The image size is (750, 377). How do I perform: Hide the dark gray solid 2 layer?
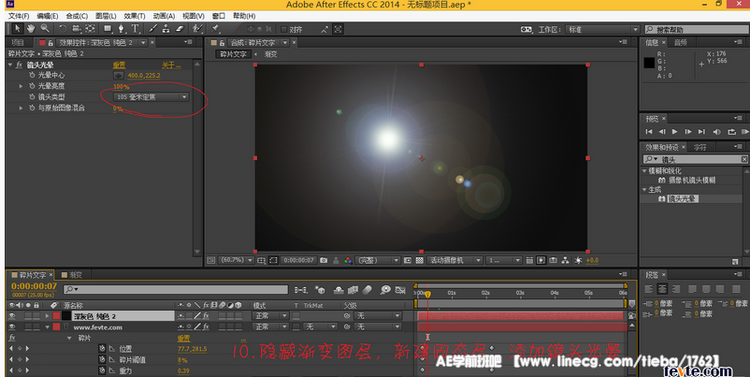[12, 316]
